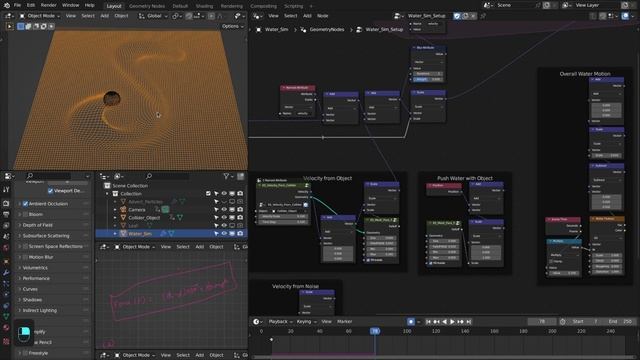Open the File menu

point(17,5)
